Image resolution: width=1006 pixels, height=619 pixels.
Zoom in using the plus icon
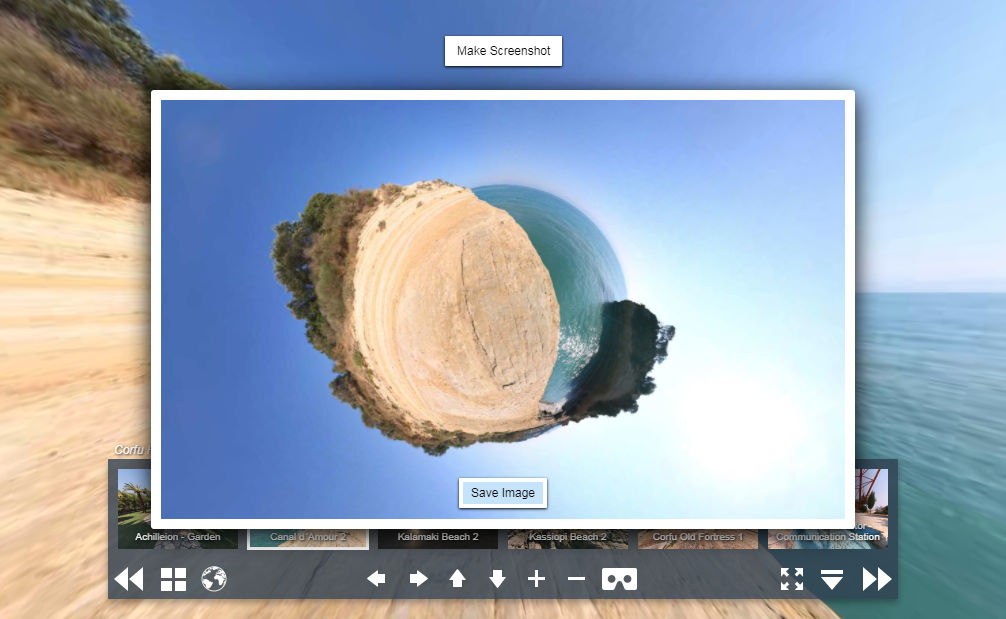536,579
